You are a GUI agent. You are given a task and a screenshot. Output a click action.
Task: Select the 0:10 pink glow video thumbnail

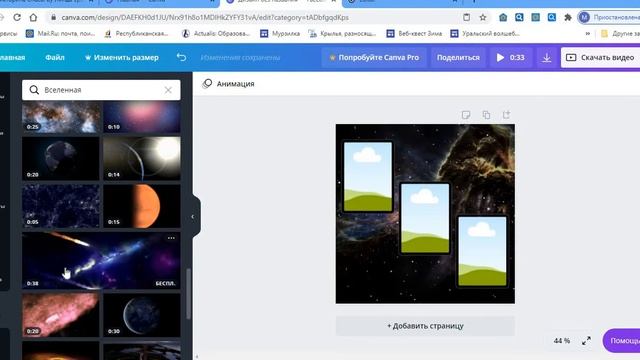click(x=142, y=118)
